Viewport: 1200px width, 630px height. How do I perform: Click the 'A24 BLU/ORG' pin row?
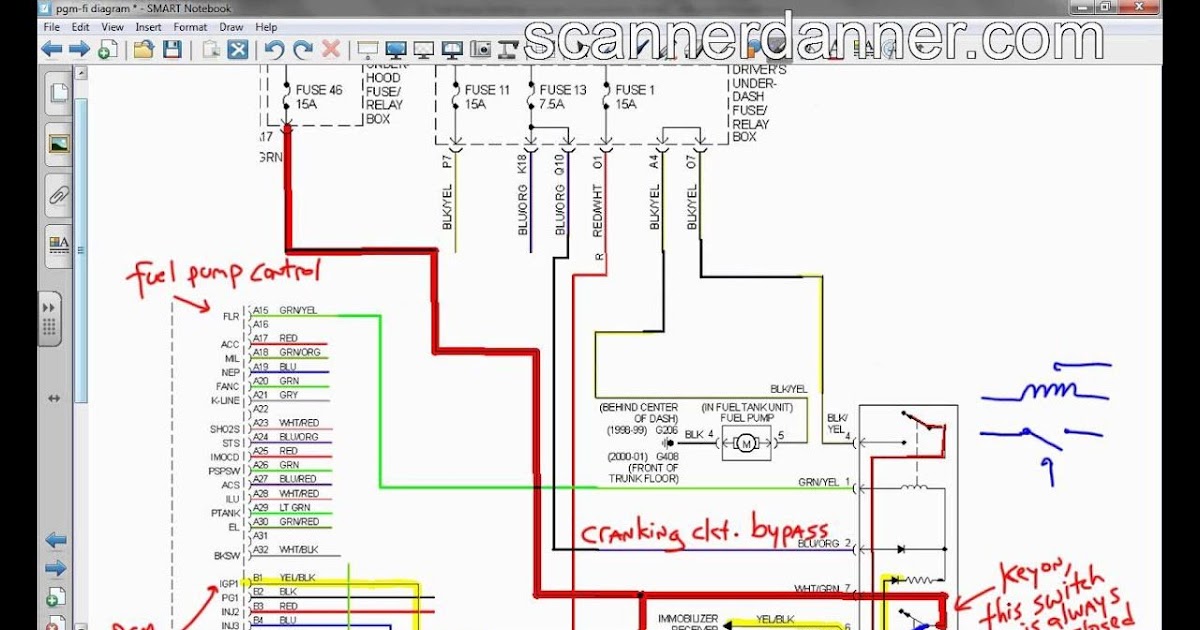click(x=285, y=437)
